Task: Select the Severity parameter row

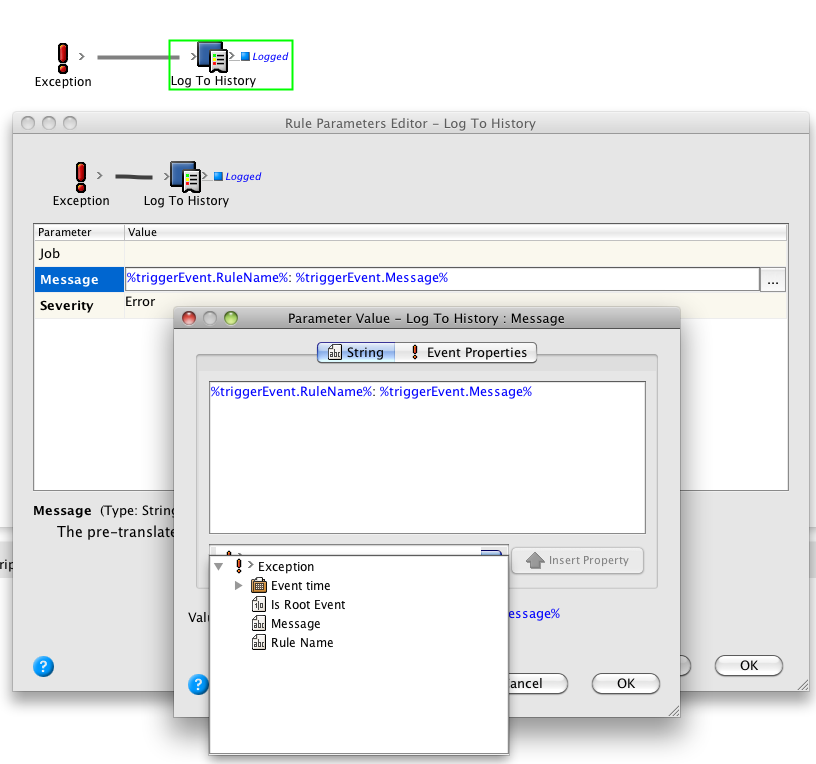Action: [67, 306]
